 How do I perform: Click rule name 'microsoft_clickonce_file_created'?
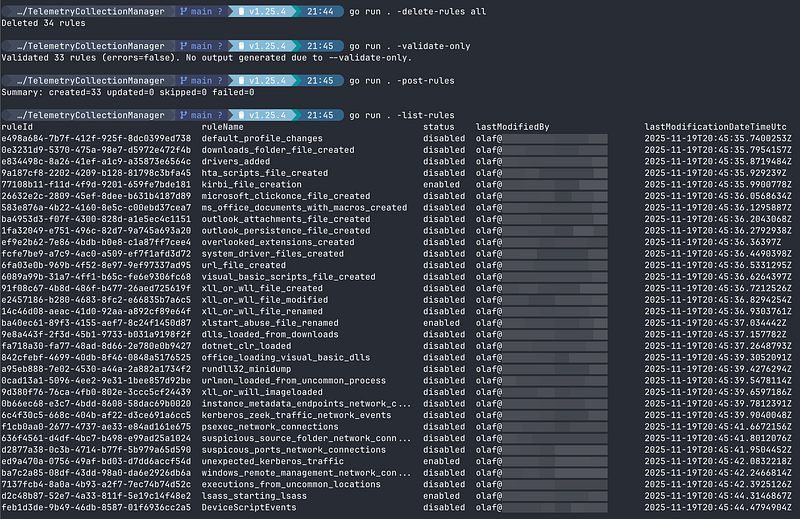point(286,196)
